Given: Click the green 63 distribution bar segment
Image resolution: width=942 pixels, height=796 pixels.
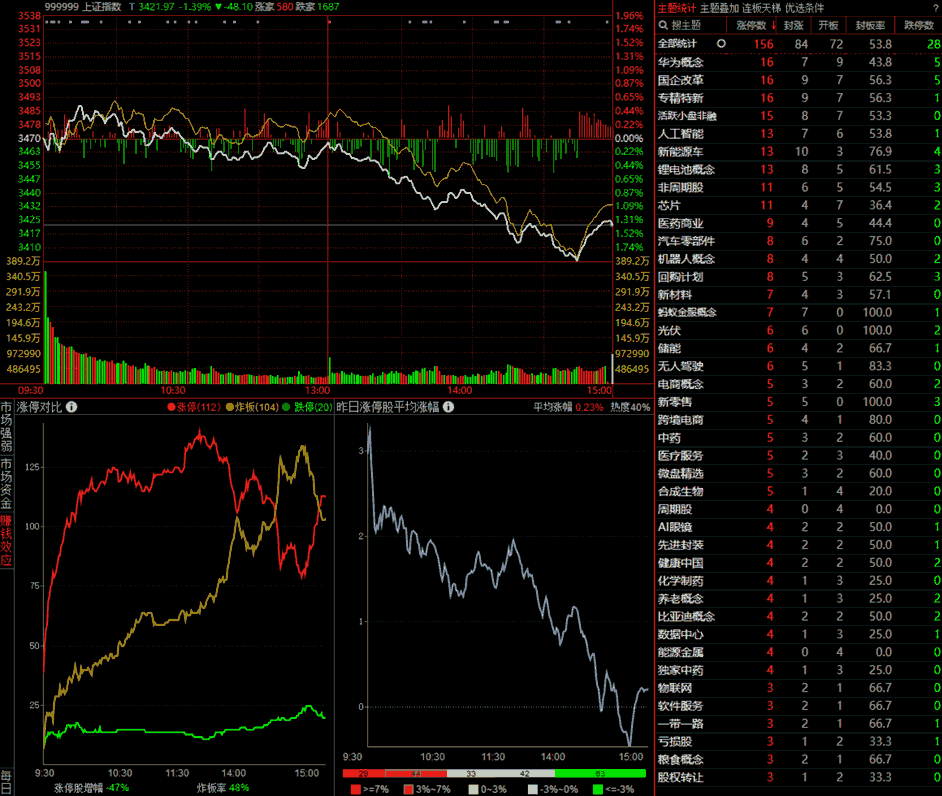Looking at the screenshot, I should coord(600,773).
